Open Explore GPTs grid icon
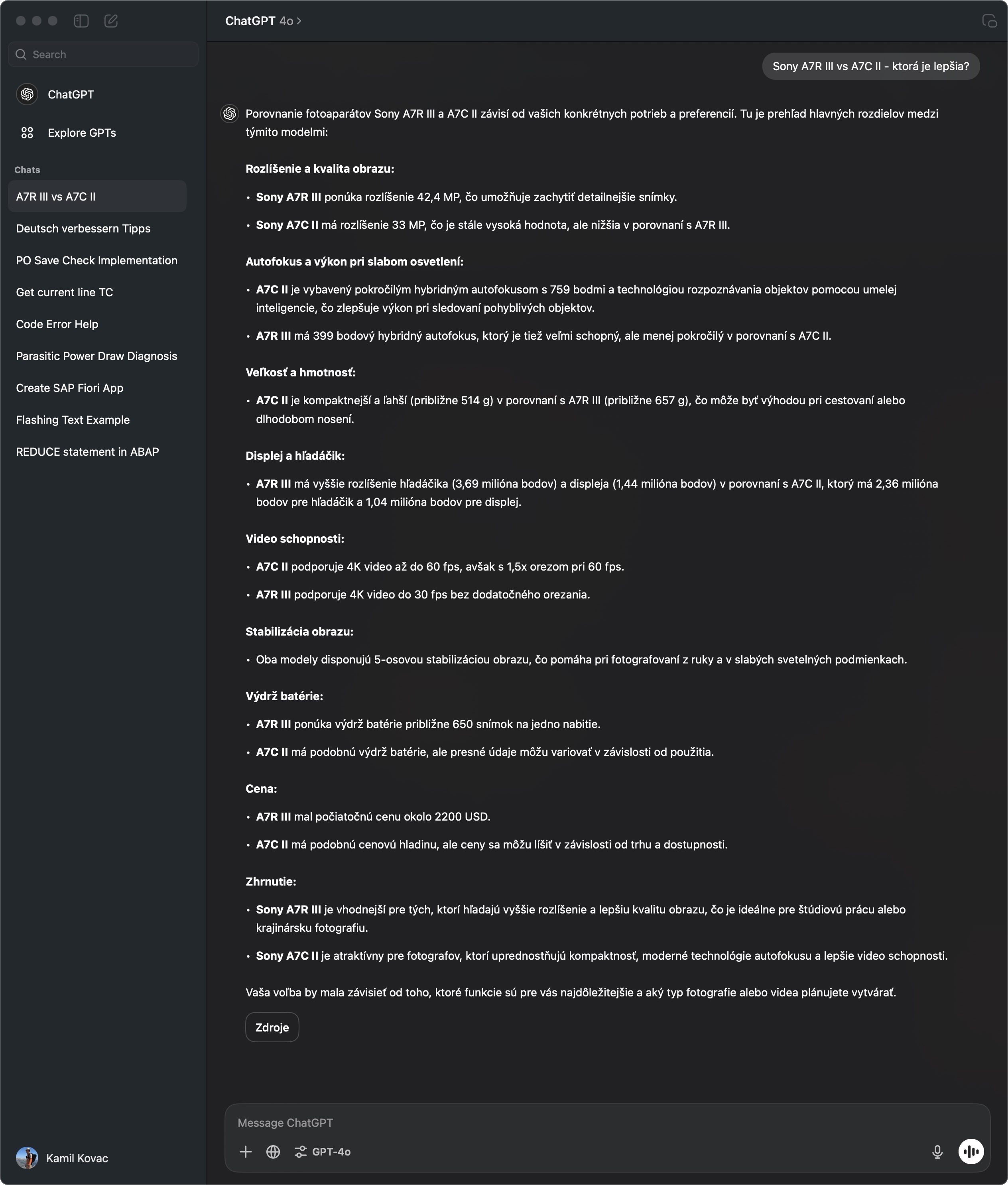Image resolution: width=1008 pixels, height=1185 pixels. 27,132
